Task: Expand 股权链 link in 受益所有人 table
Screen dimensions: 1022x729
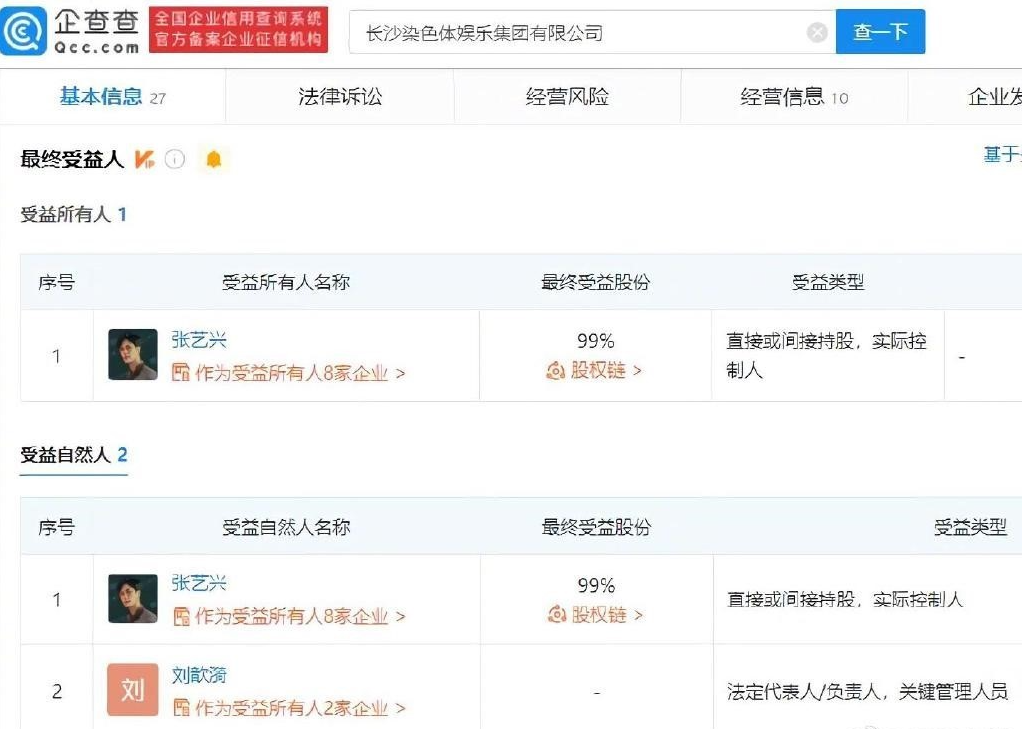Action: (606, 370)
